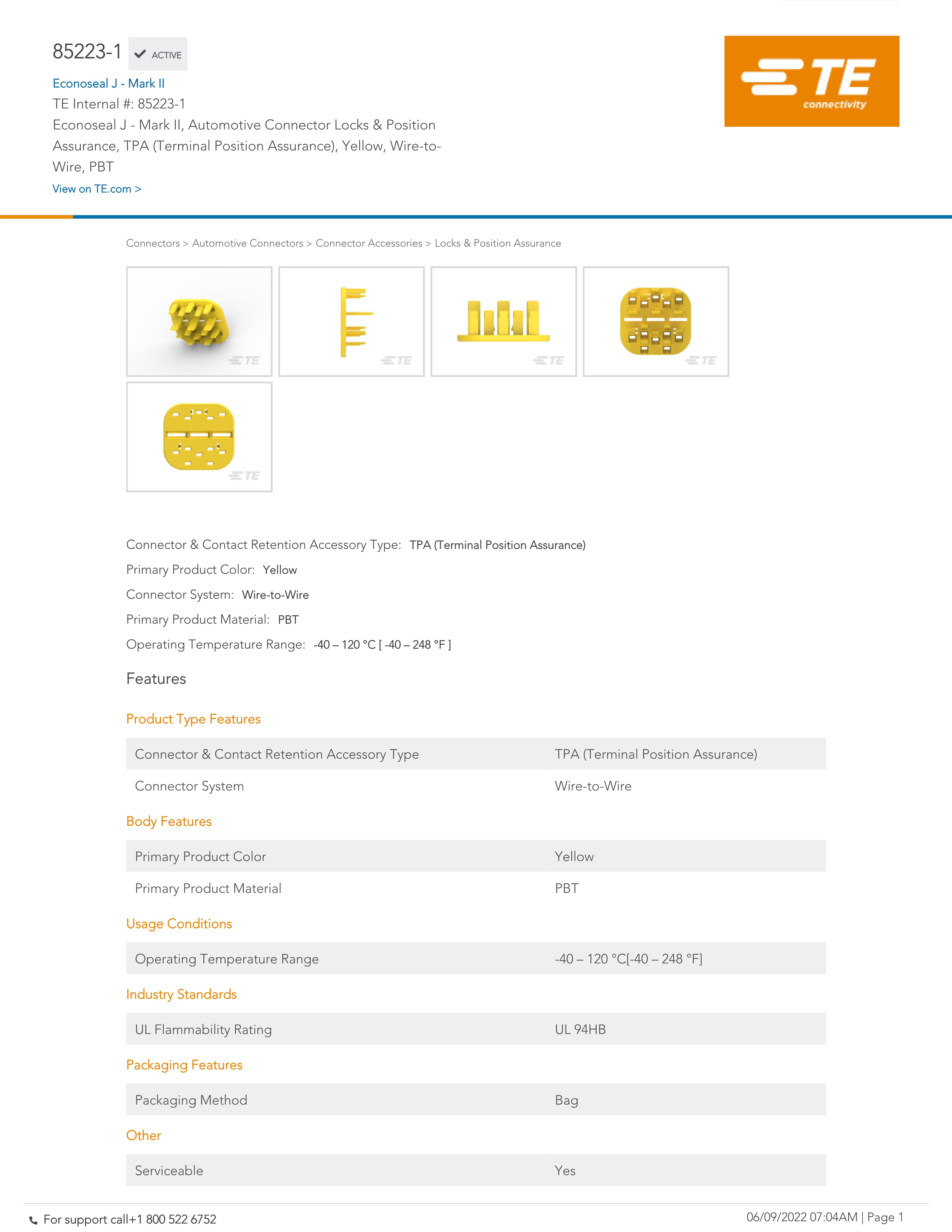This screenshot has height=1232, width=952.
Task: Open the top view product thumbnail
Action: 656,321
